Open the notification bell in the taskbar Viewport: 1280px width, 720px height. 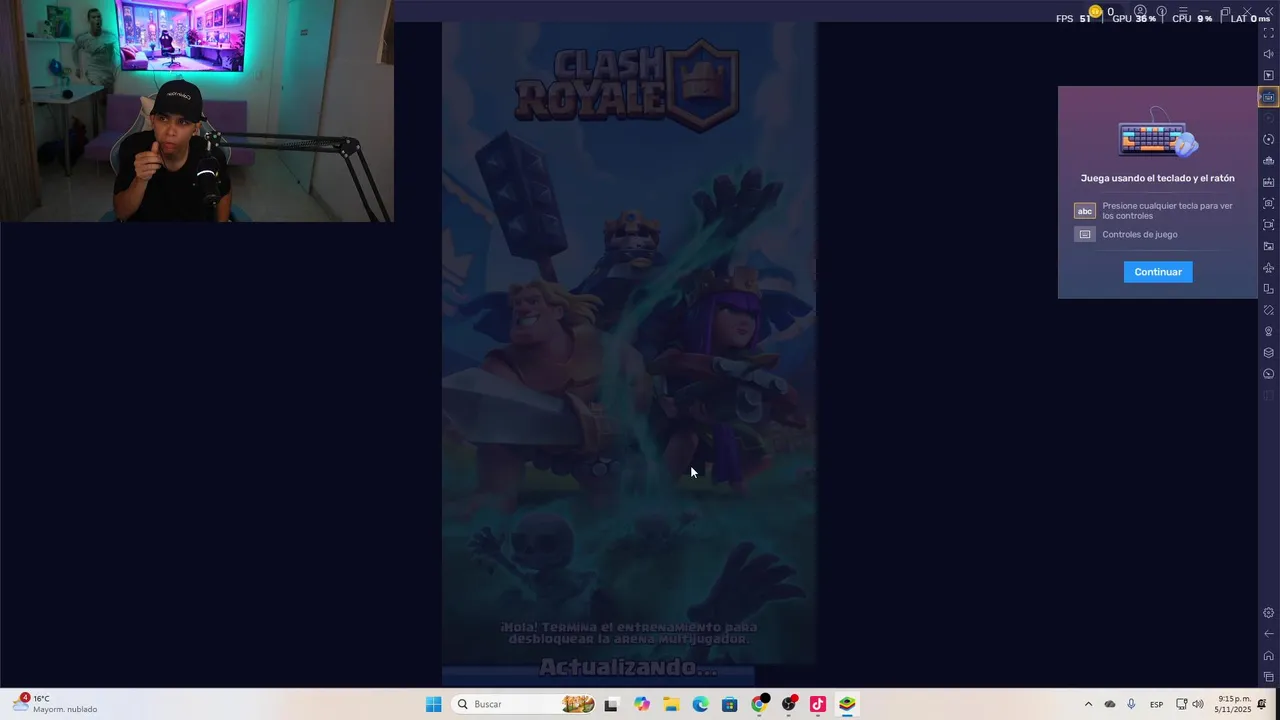click(1262, 704)
